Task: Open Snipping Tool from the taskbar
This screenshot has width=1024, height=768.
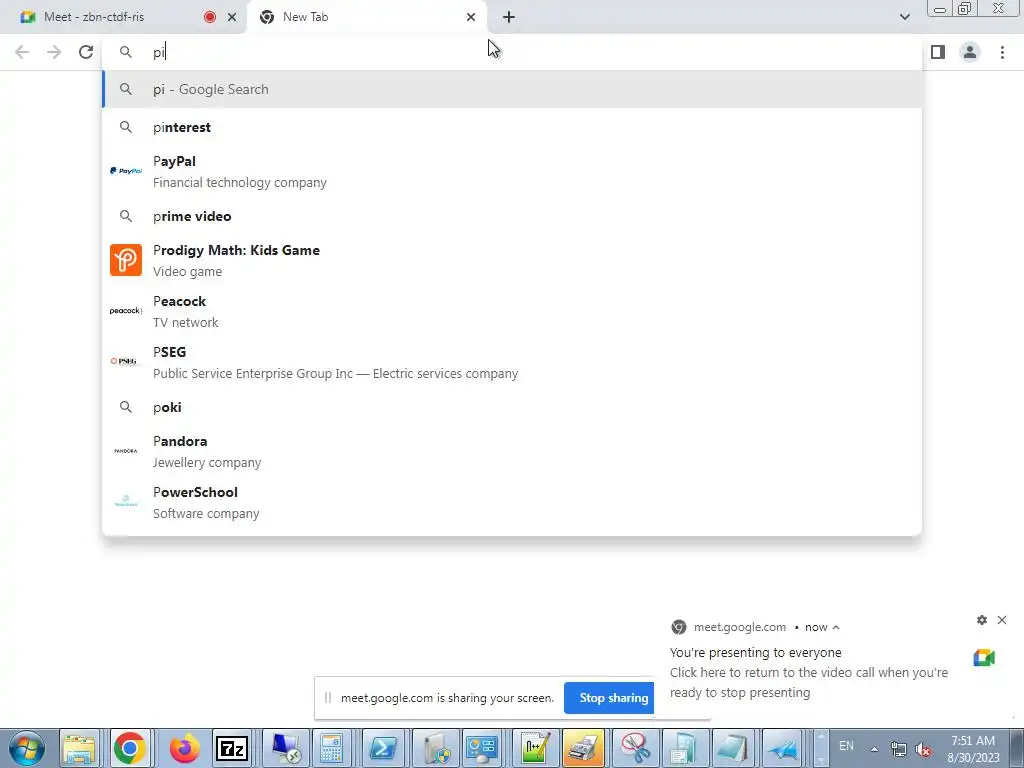Action: [633, 748]
